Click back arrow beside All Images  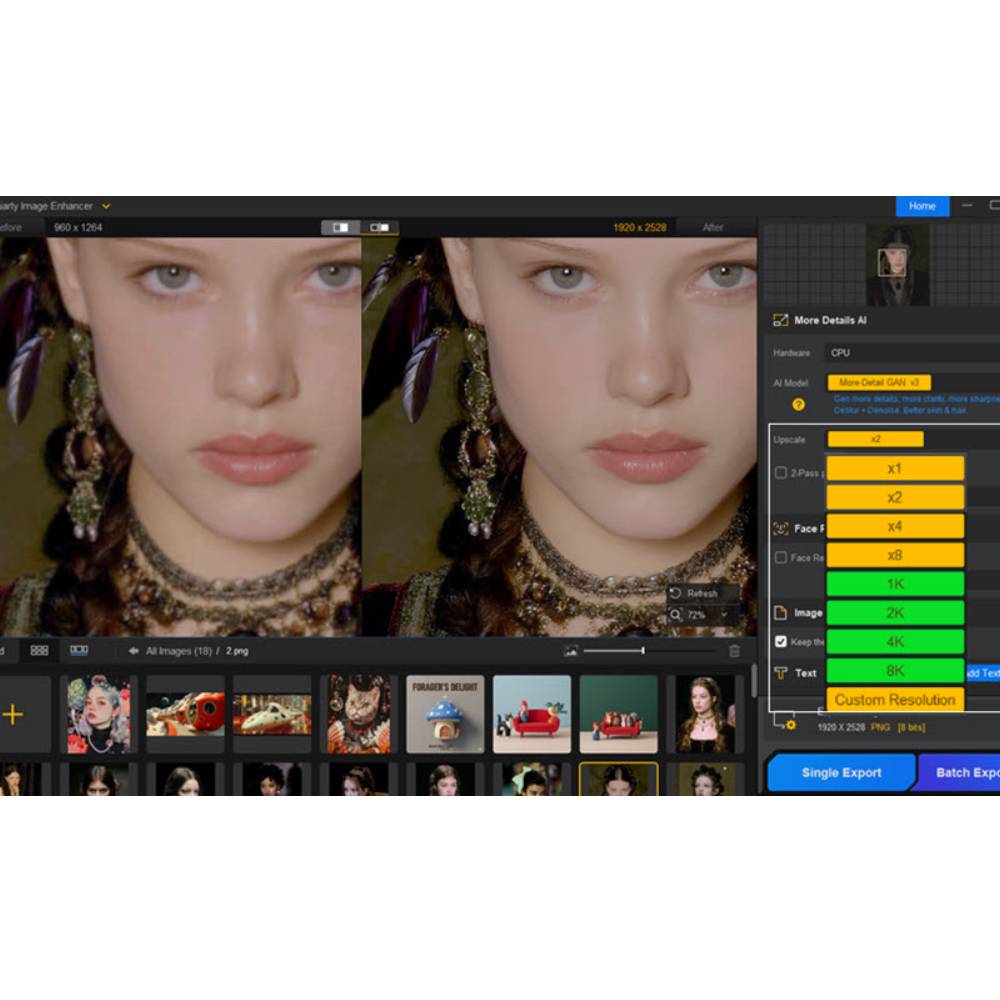click(133, 651)
